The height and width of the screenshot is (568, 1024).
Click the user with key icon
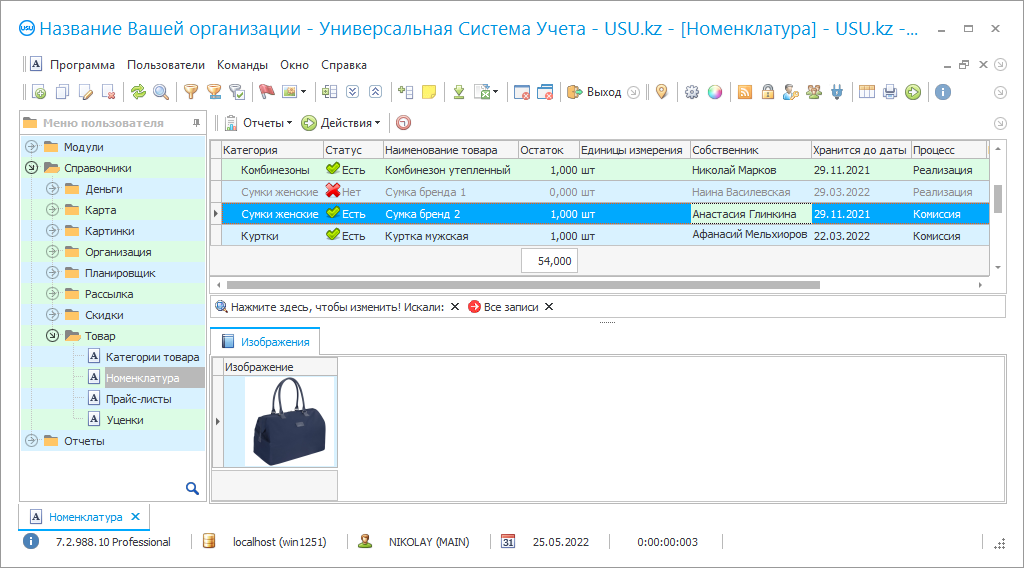pos(791,92)
